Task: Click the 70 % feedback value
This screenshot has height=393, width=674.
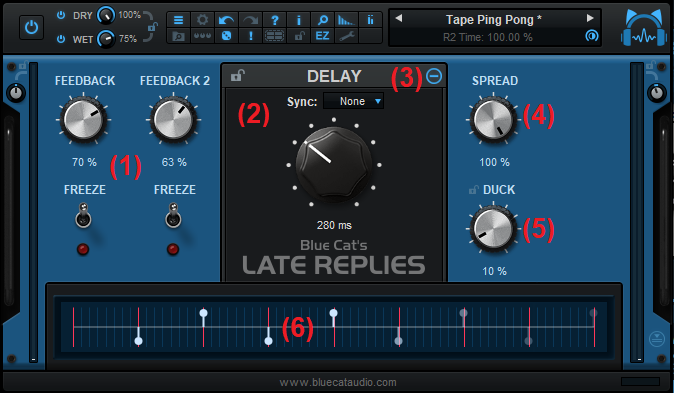Action: pyautogui.click(x=84, y=162)
